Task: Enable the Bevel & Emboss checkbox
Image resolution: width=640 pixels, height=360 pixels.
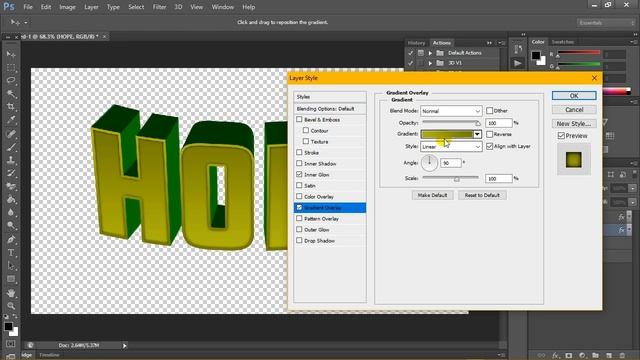Action: (x=299, y=119)
